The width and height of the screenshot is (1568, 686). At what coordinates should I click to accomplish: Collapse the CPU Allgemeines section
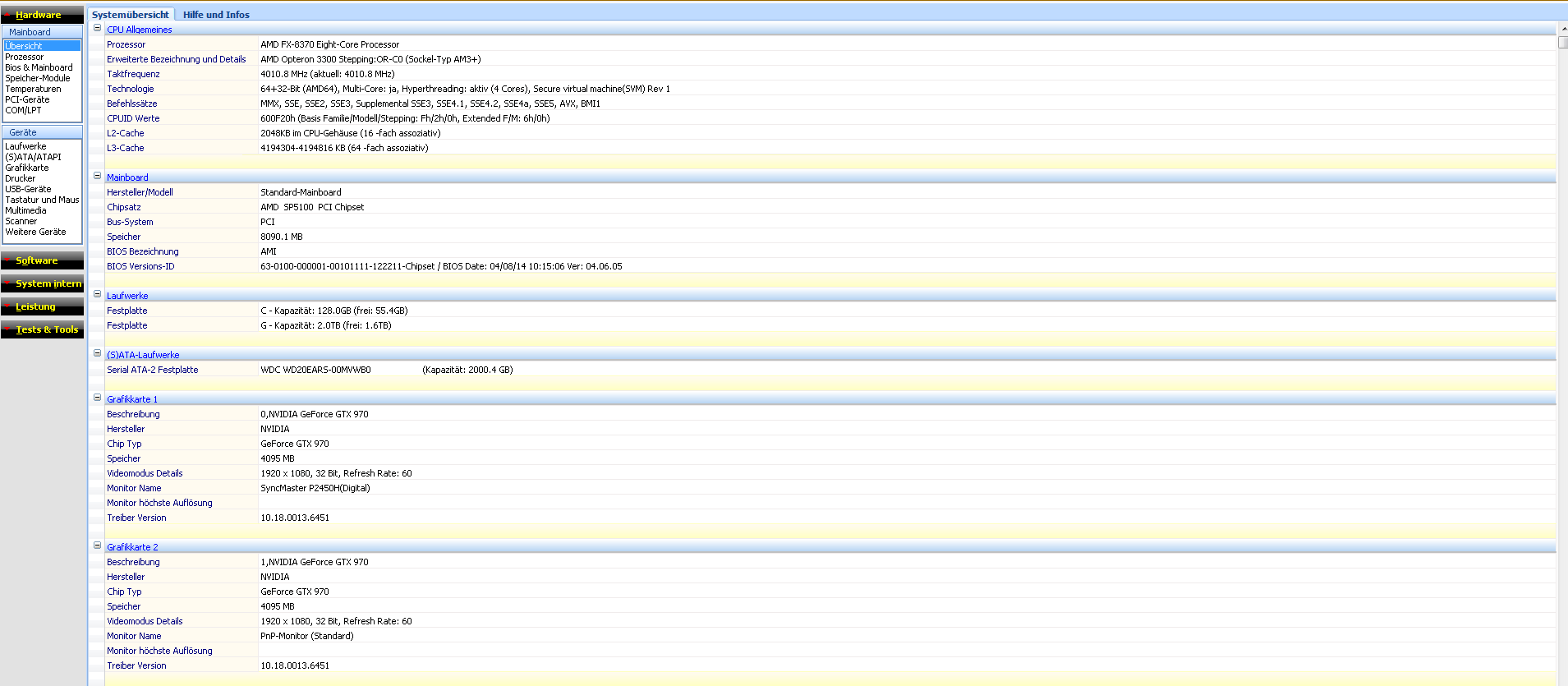pyautogui.click(x=97, y=28)
